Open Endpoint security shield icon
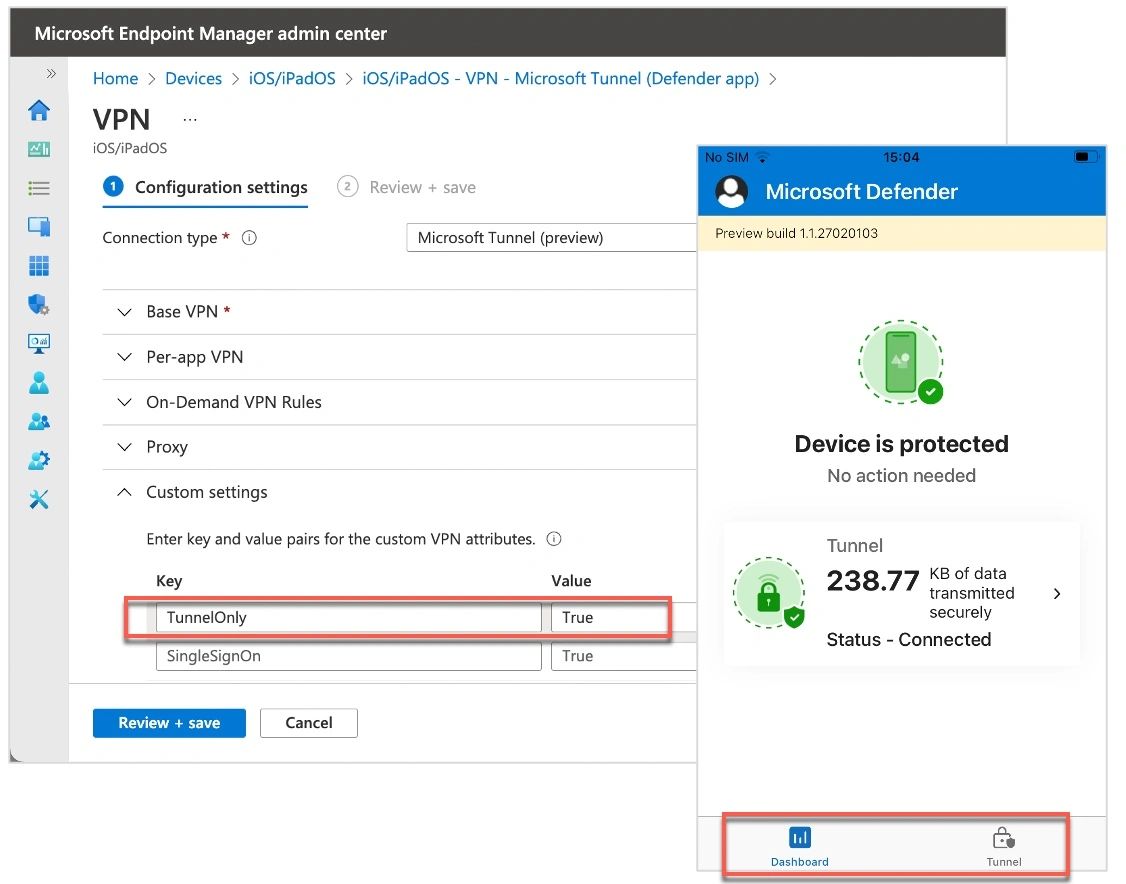 pyautogui.click(x=39, y=305)
